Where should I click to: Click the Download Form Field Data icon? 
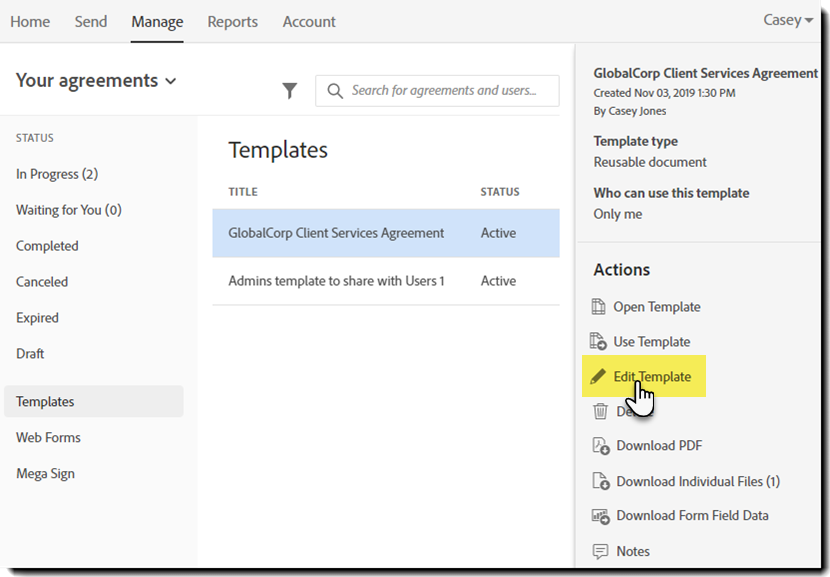pos(600,516)
